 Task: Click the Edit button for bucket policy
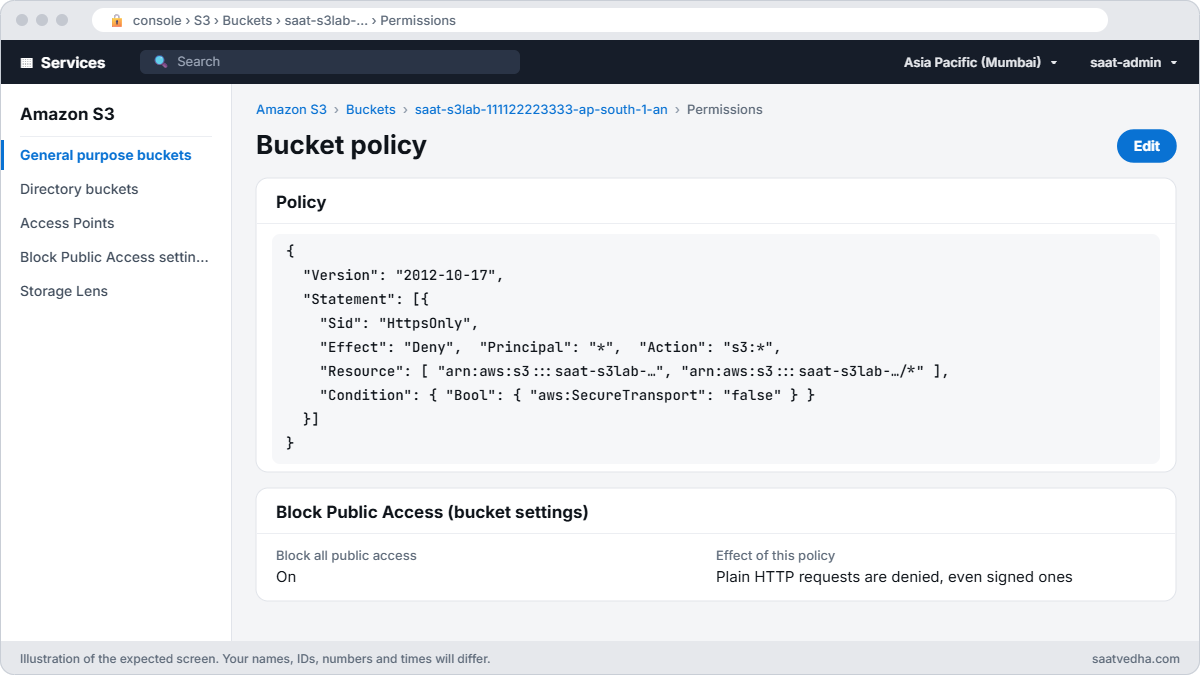1146,146
